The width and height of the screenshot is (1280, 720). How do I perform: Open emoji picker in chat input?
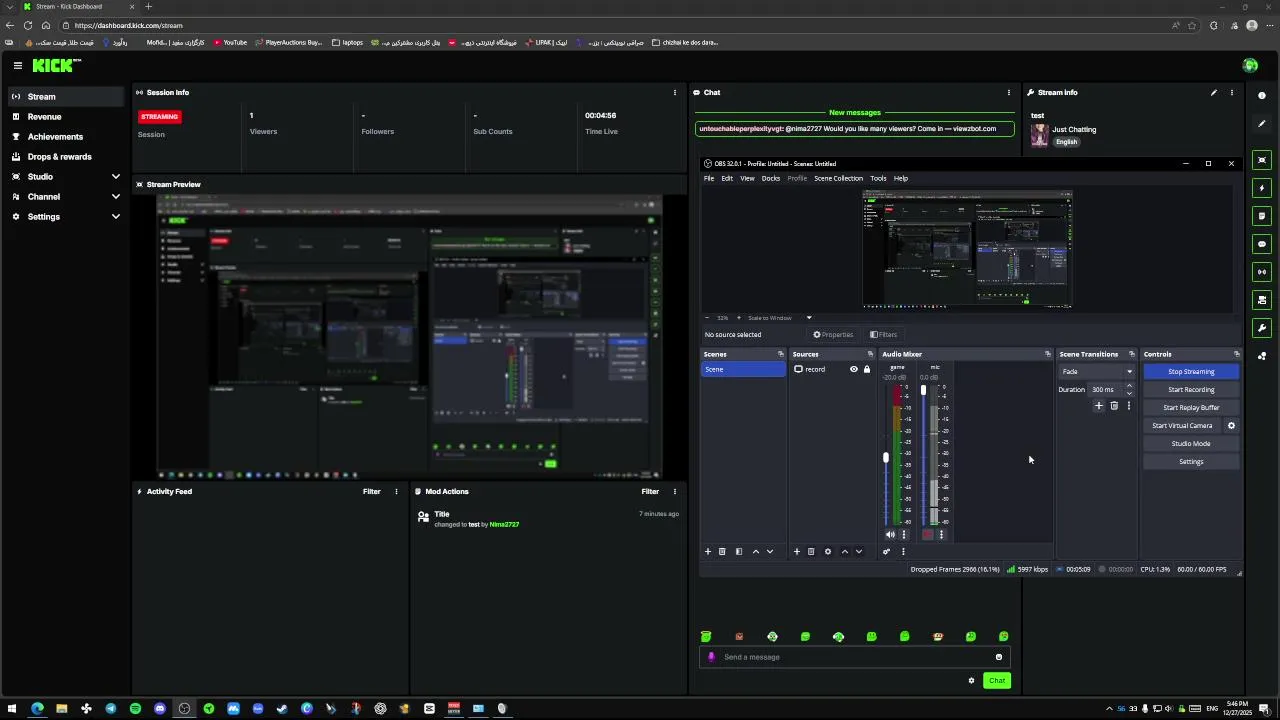(x=998, y=657)
